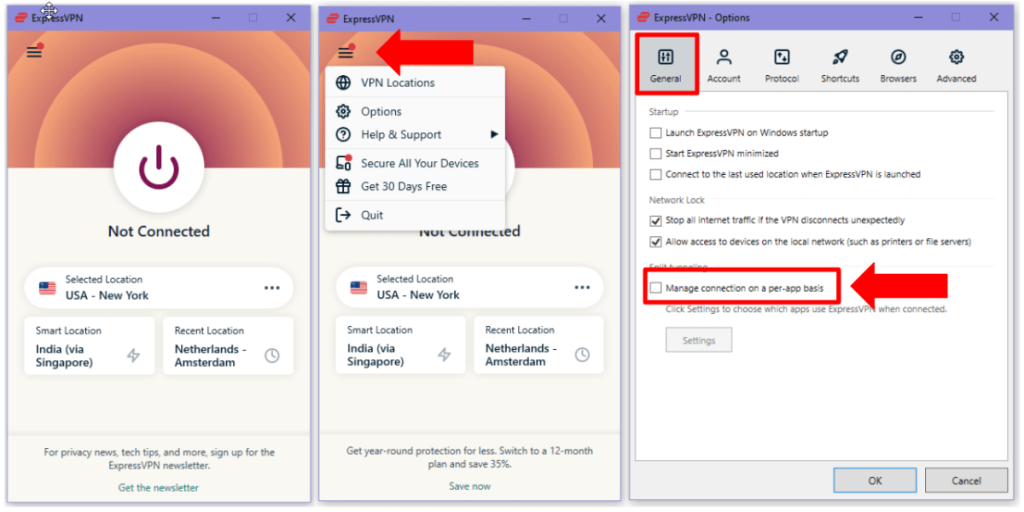Click lightning icon in left window's Smart Location card
Image resolution: width=1024 pixels, height=512 pixels.
[x=133, y=355]
